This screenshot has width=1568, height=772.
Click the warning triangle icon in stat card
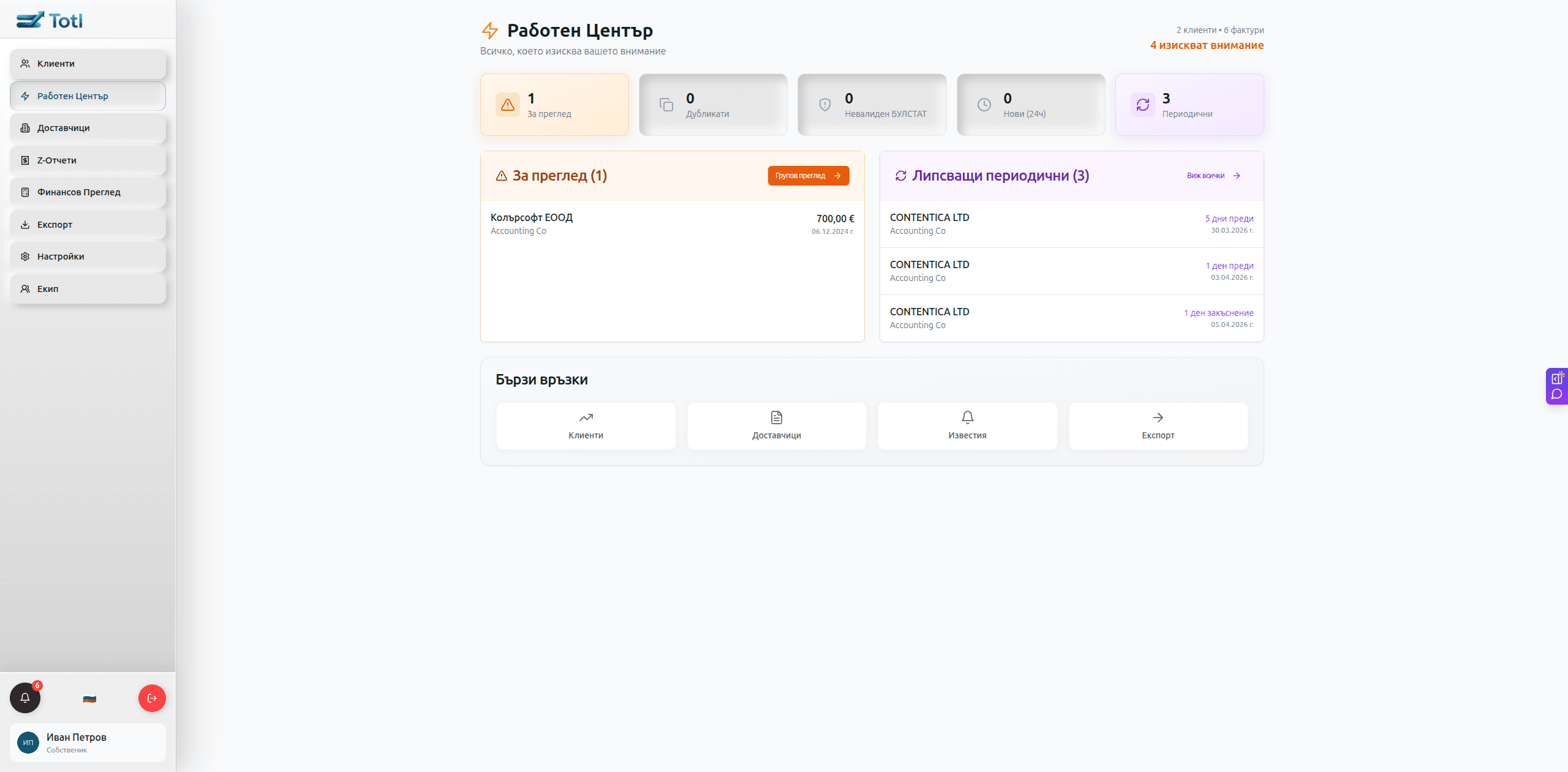[508, 105]
